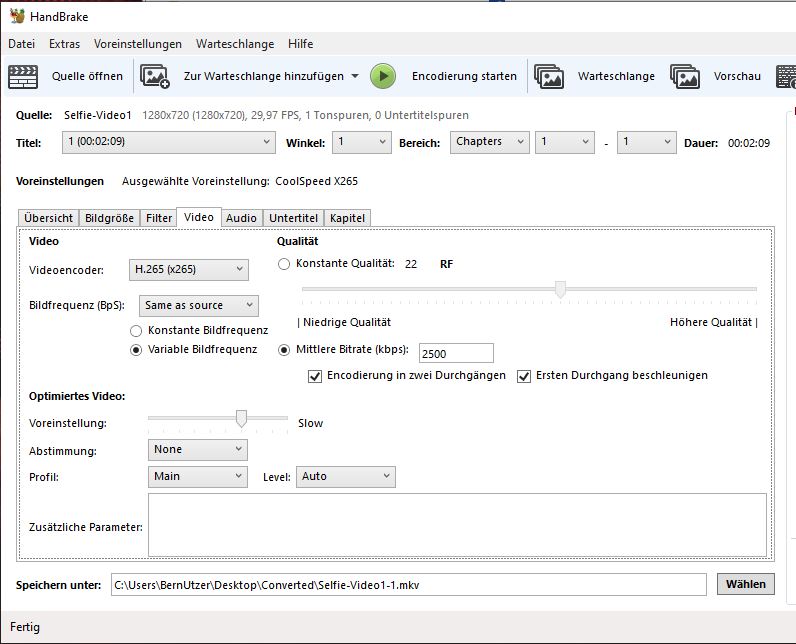This screenshot has width=796, height=644.
Task: Click the Warteschlange stacked pictures icon
Action: [x=549, y=77]
